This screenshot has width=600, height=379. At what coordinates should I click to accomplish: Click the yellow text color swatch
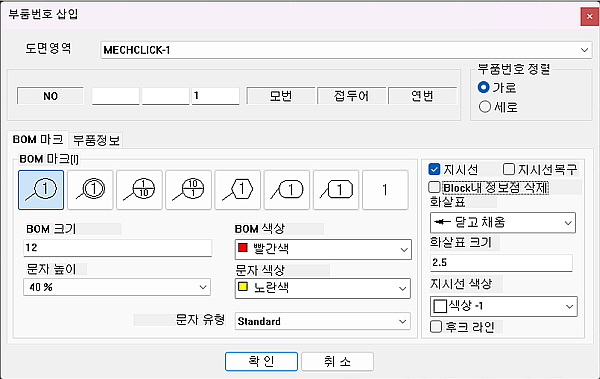[243, 286]
